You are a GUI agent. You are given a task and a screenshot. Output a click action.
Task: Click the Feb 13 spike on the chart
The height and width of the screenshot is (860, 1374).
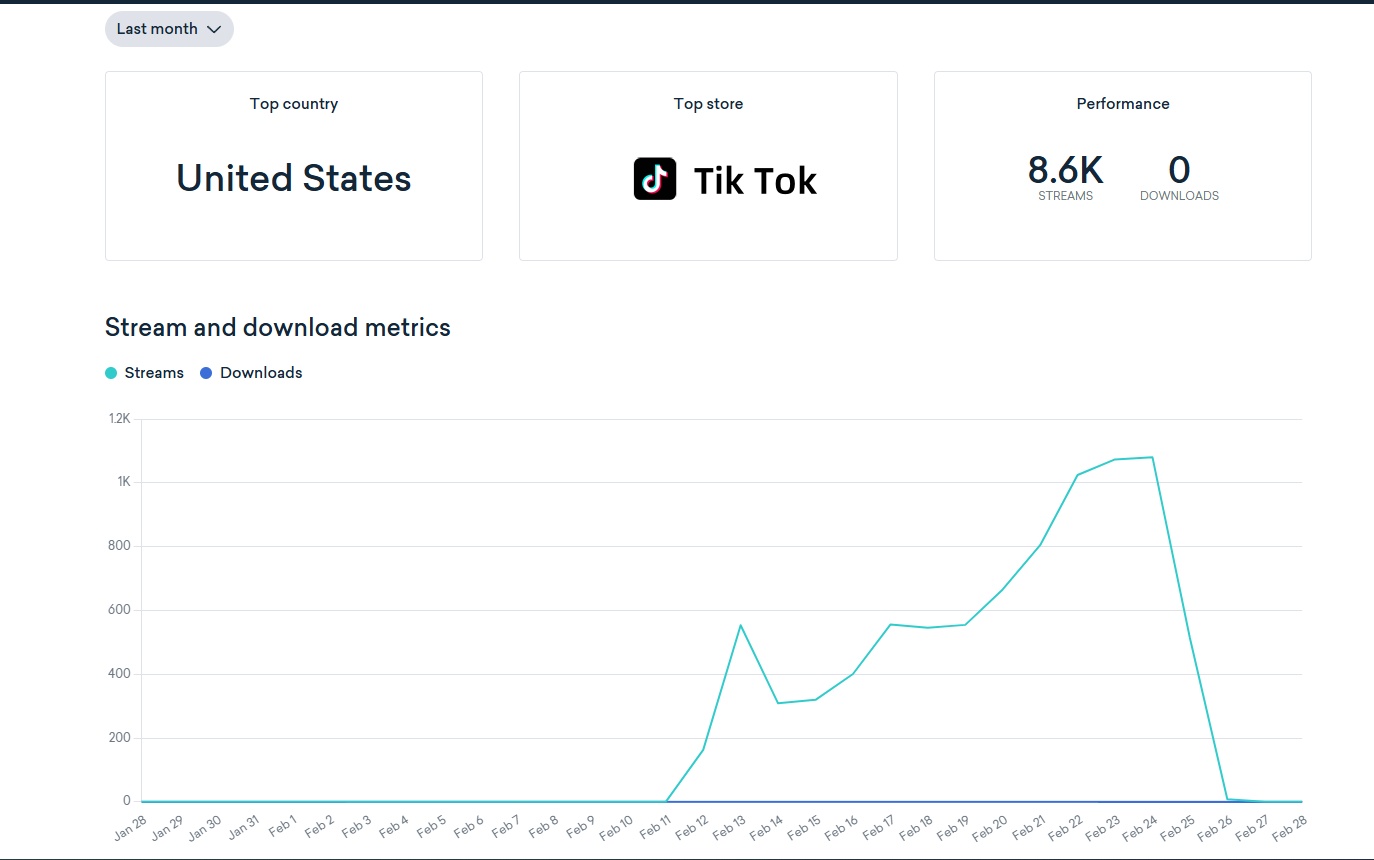(741, 625)
